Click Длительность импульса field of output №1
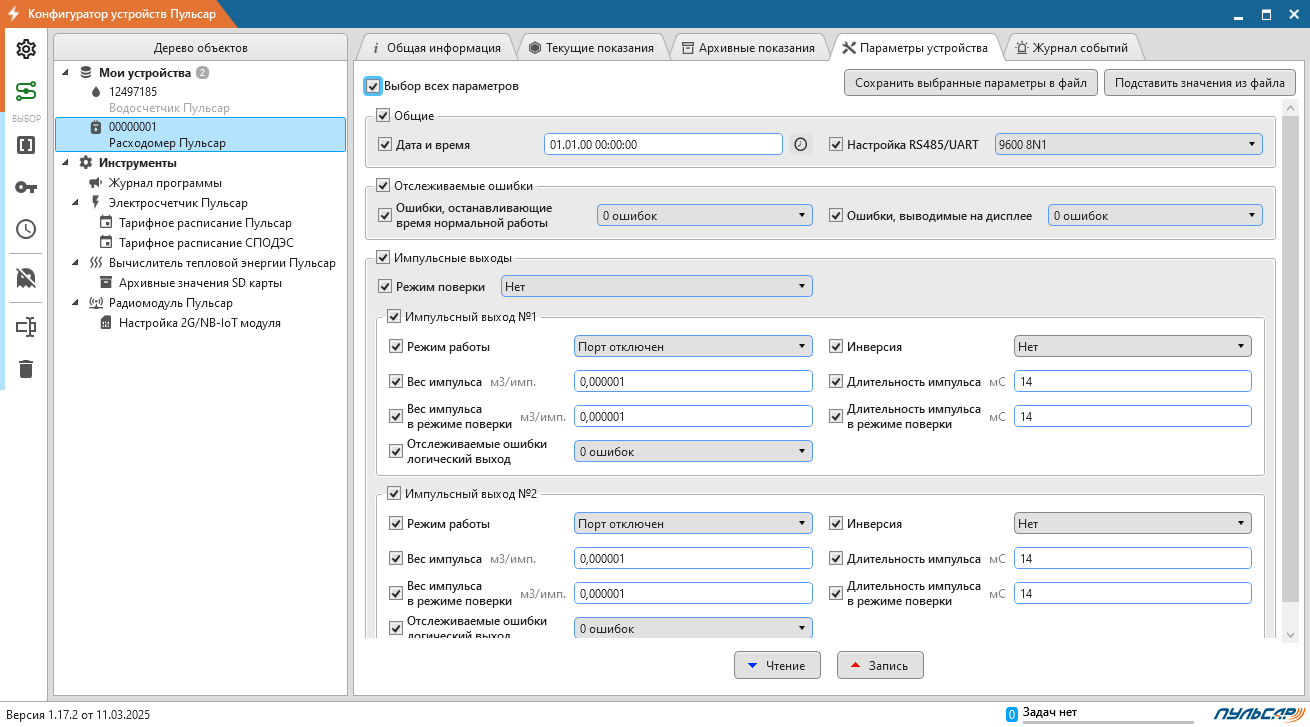 (x=1132, y=381)
